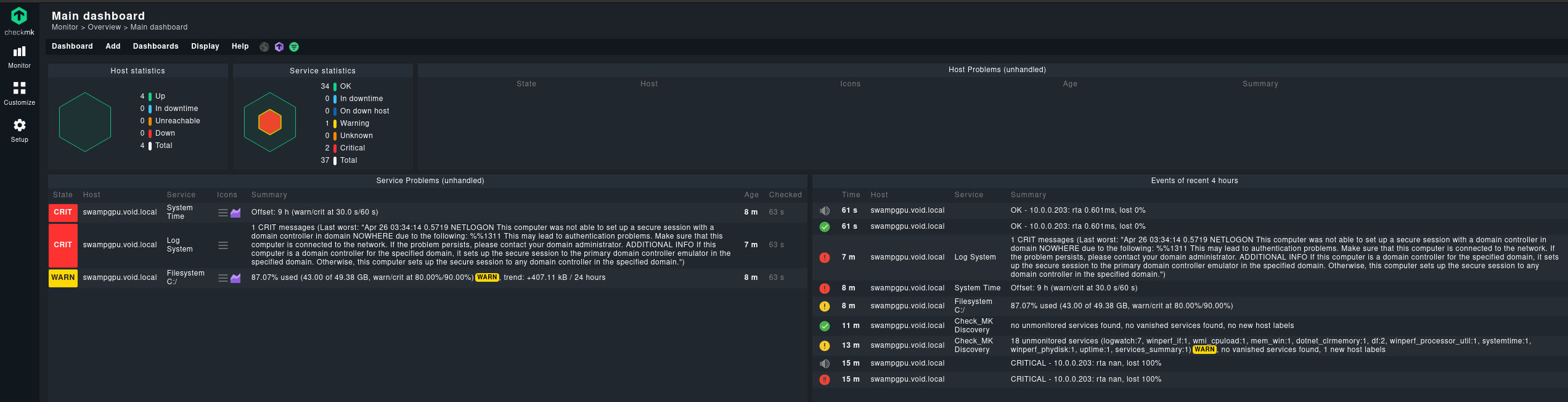Image resolution: width=1568 pixels, height=402 pixels.
Task: Open action menu for Log System service
Action: point(223,245)
